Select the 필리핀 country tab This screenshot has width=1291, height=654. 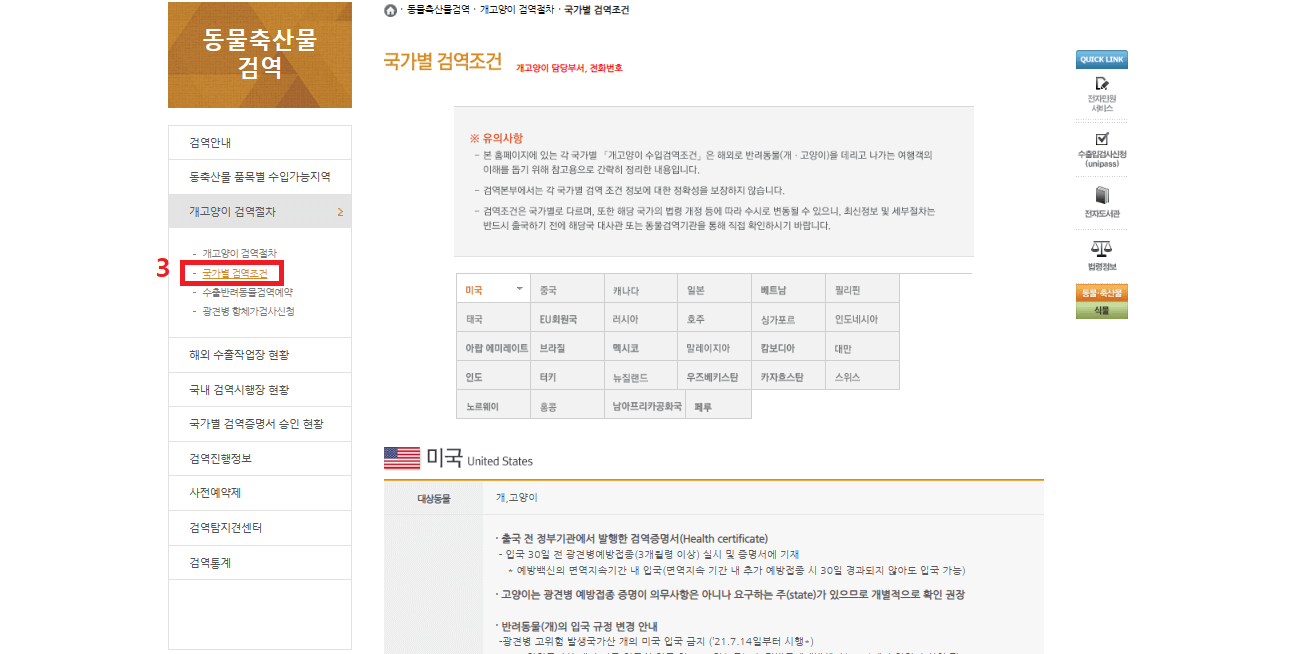coord(862,290)
